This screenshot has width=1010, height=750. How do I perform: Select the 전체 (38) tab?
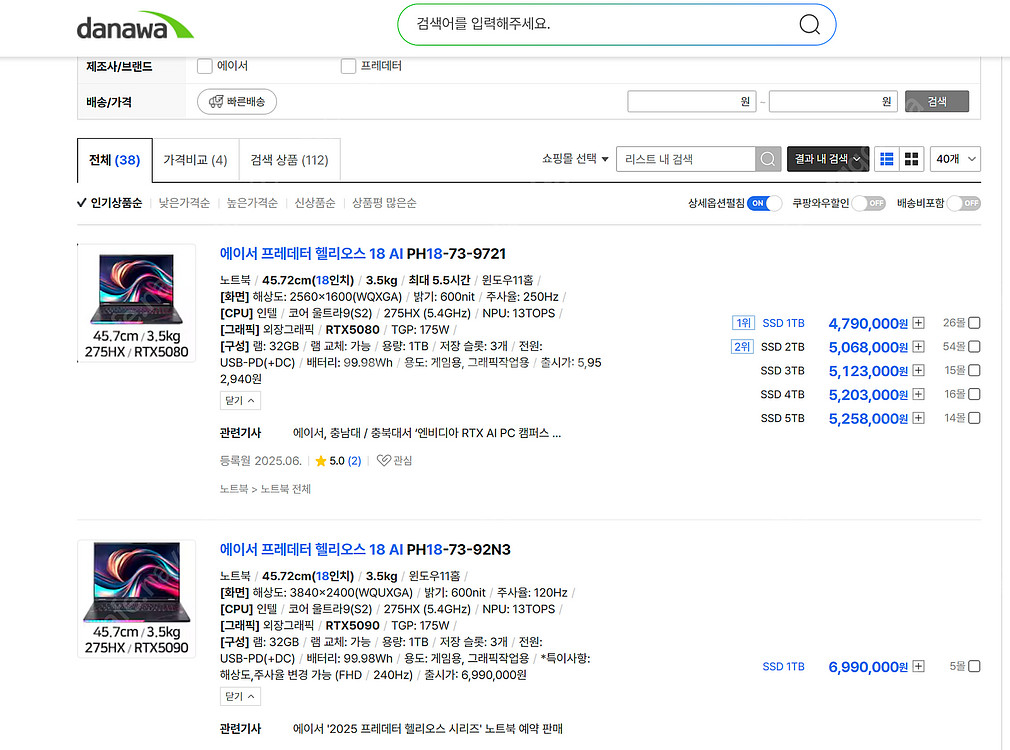tap(115, 160)
